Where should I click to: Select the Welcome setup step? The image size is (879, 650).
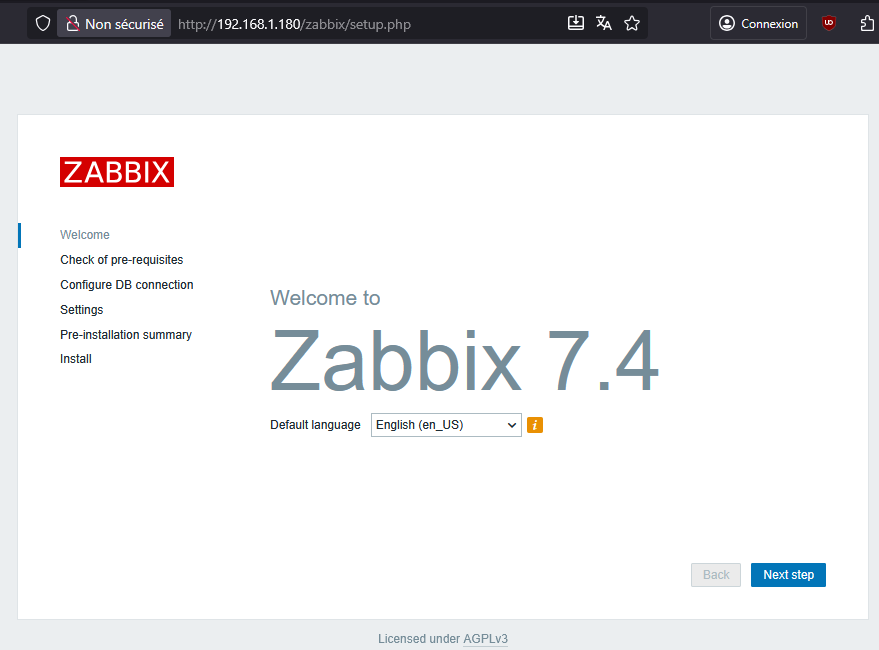[85, 235]
